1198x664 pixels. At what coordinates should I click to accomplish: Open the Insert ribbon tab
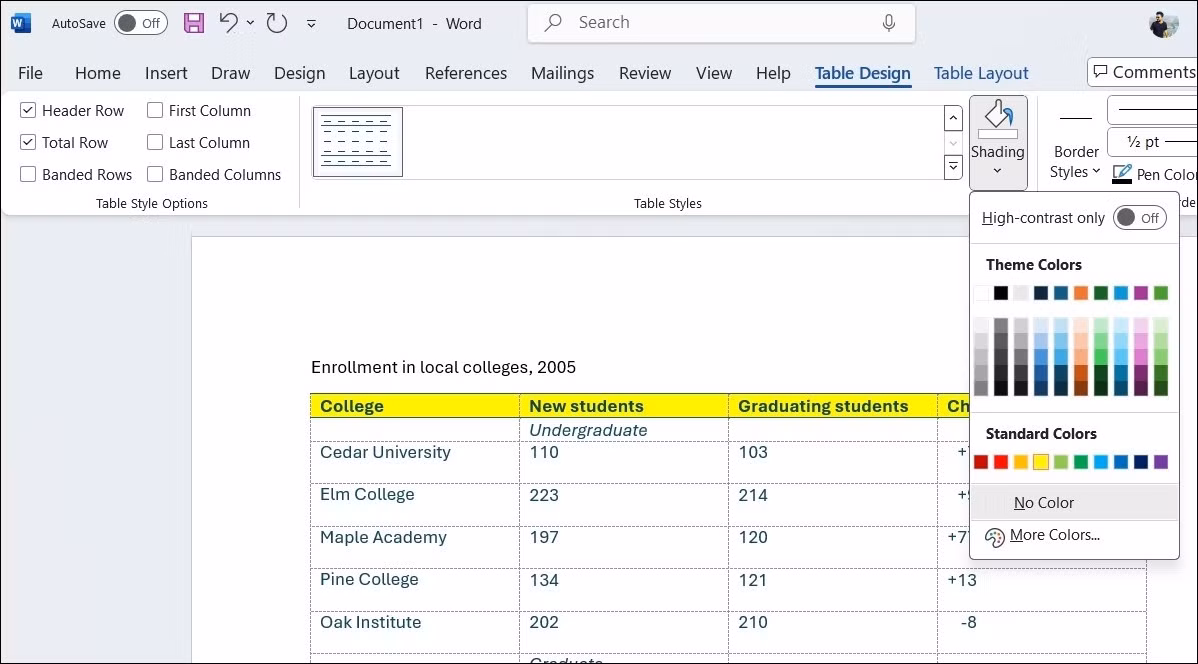[166, 73]
